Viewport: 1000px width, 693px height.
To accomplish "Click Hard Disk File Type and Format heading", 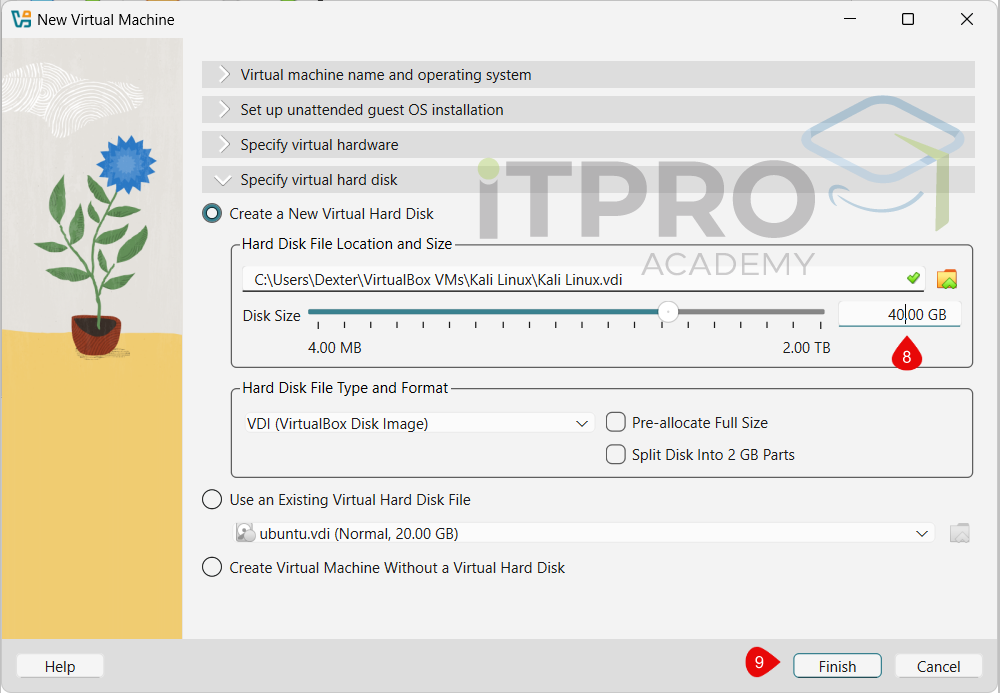I will 345,388.
